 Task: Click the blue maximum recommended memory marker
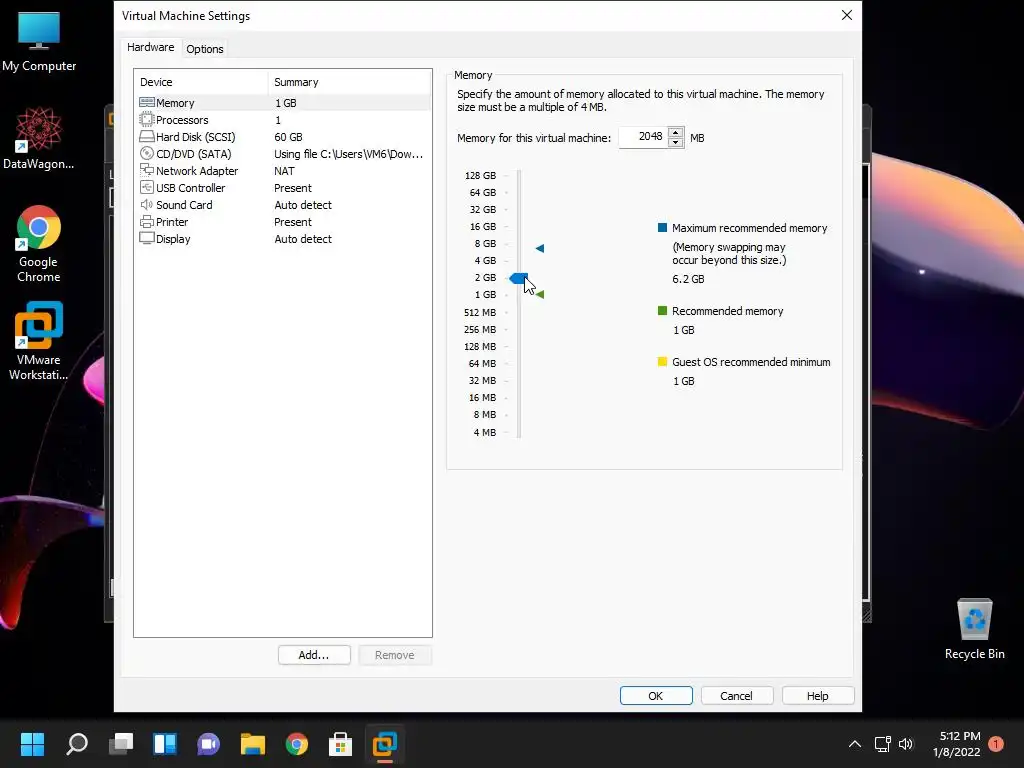click(539, 248)
